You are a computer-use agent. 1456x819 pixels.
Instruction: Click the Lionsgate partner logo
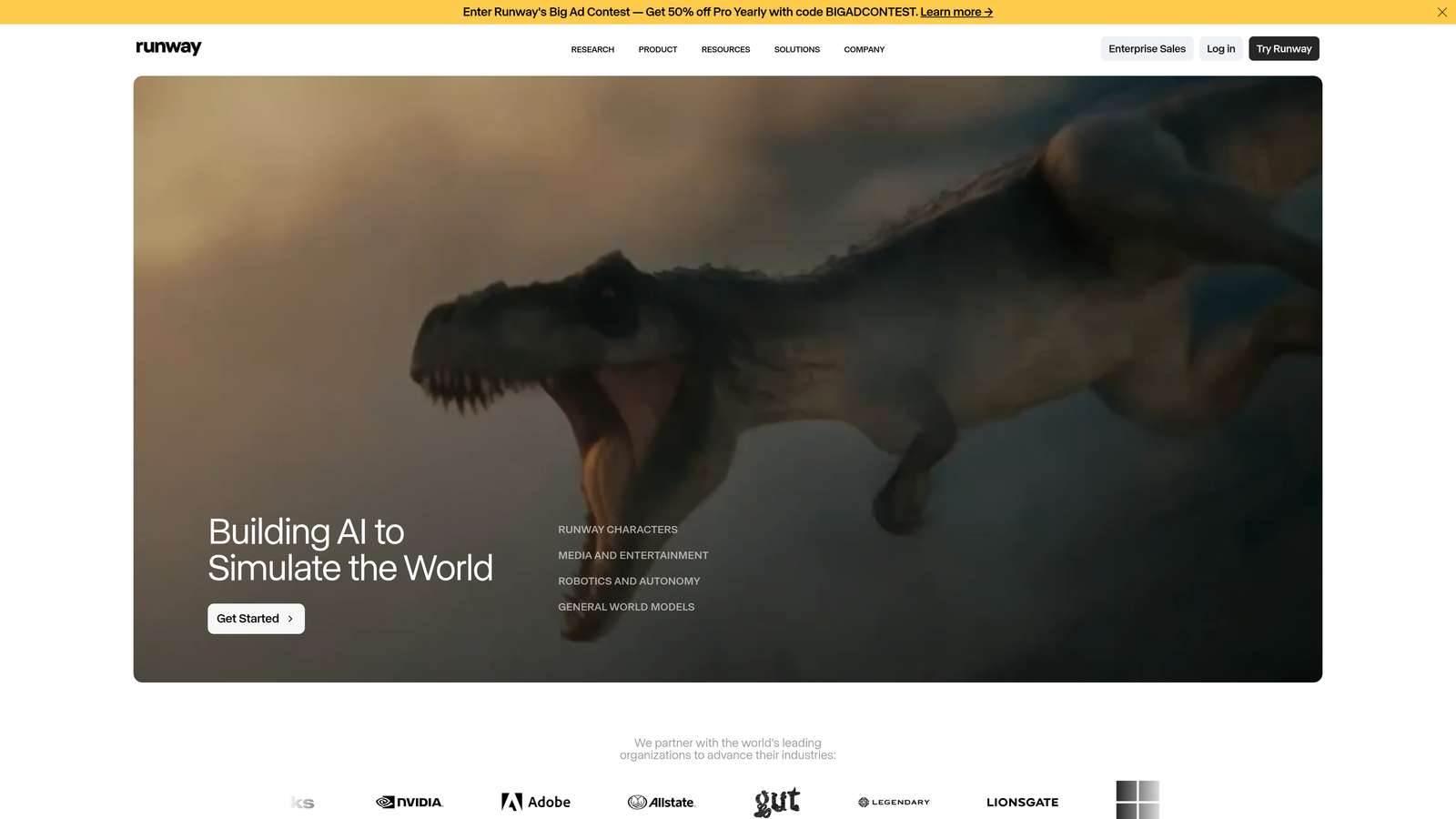pyautogui.click(x=1022, y=802)
